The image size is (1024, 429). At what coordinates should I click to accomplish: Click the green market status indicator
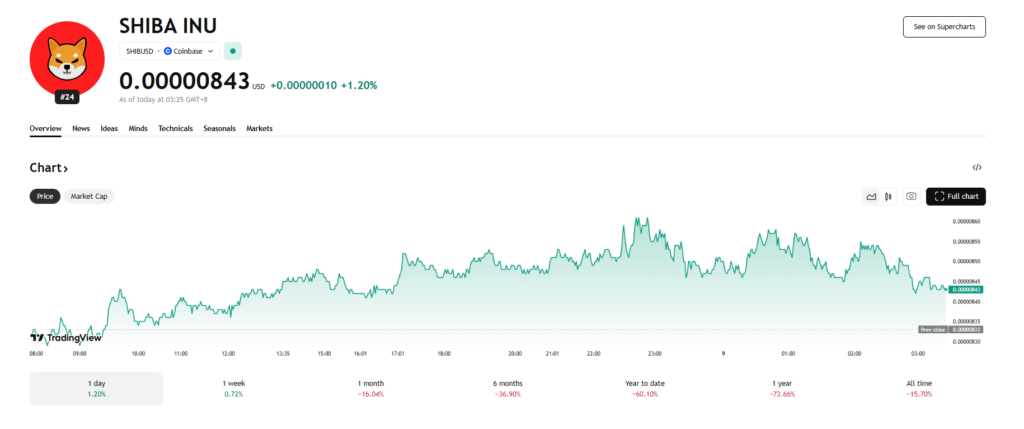pos(232,50)
